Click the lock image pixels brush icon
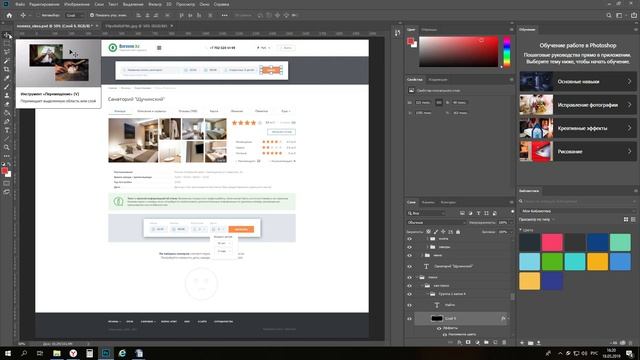 [436, 232]
